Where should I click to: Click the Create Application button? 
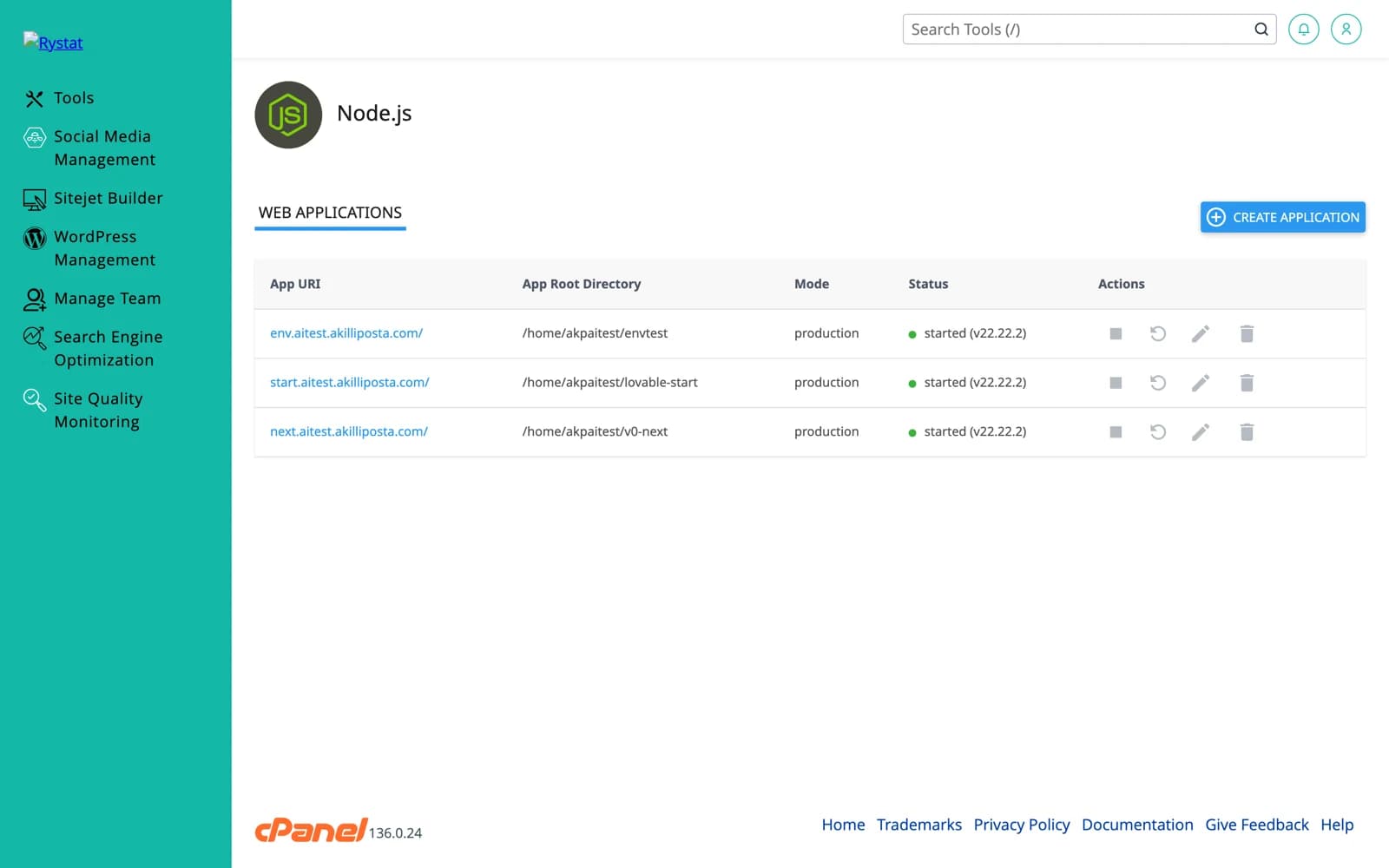[x=1282, y=217]
